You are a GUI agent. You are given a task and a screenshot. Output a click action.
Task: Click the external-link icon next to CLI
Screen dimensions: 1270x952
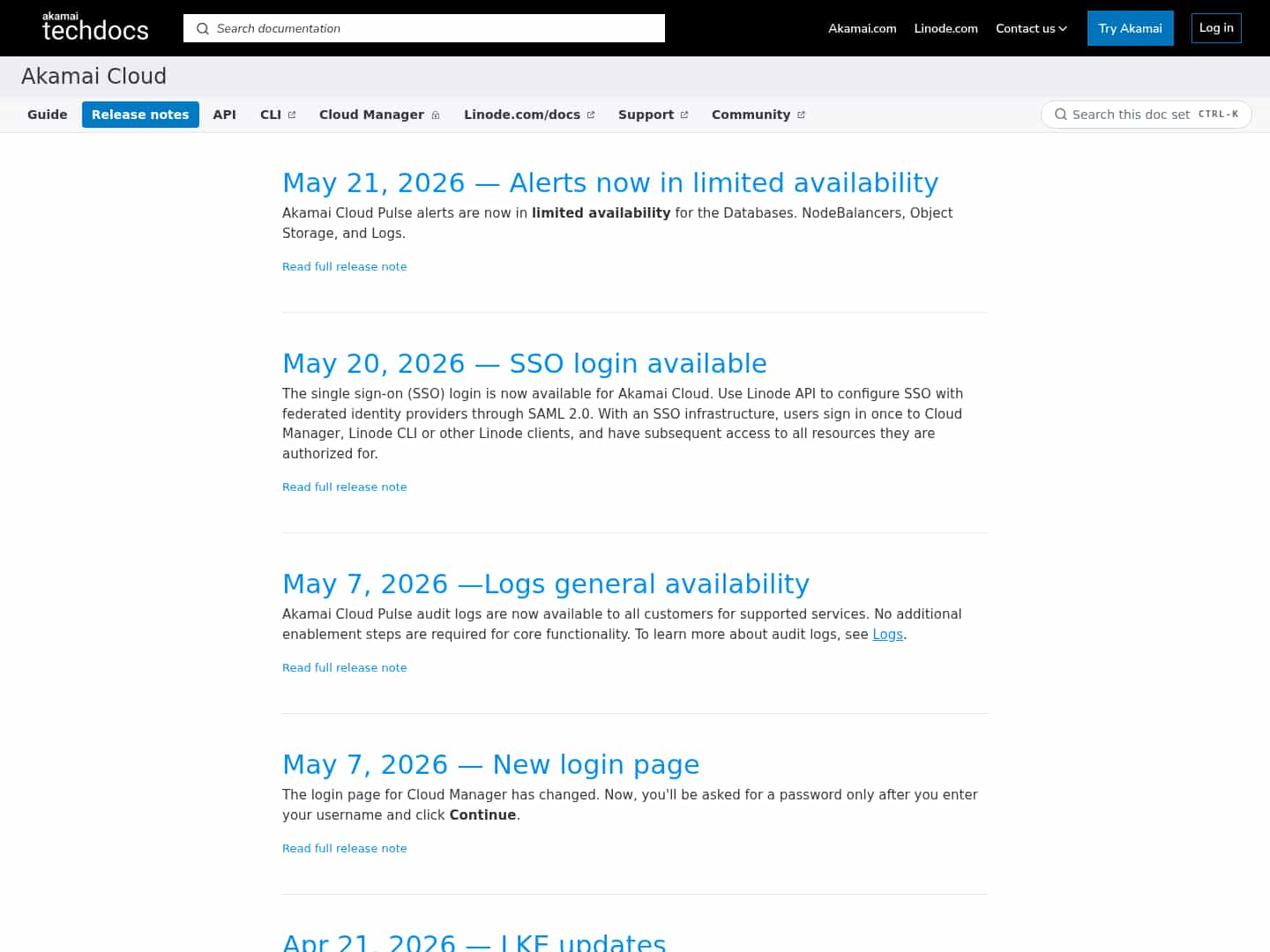tap(292, 115)
